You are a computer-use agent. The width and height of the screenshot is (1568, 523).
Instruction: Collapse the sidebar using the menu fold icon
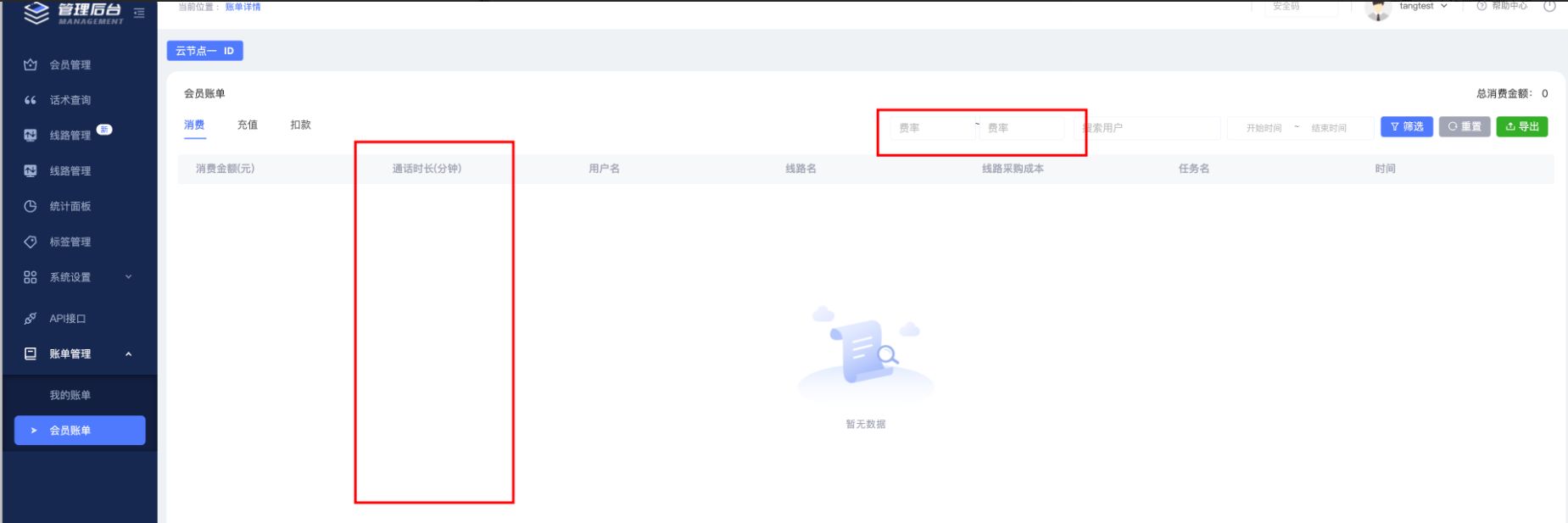click(139, 13)
